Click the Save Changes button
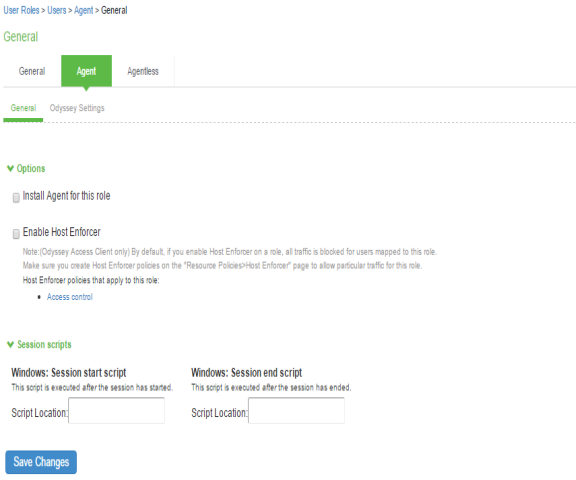The height and width of the screenshot is (480, 576). click(x=41, y=462)
